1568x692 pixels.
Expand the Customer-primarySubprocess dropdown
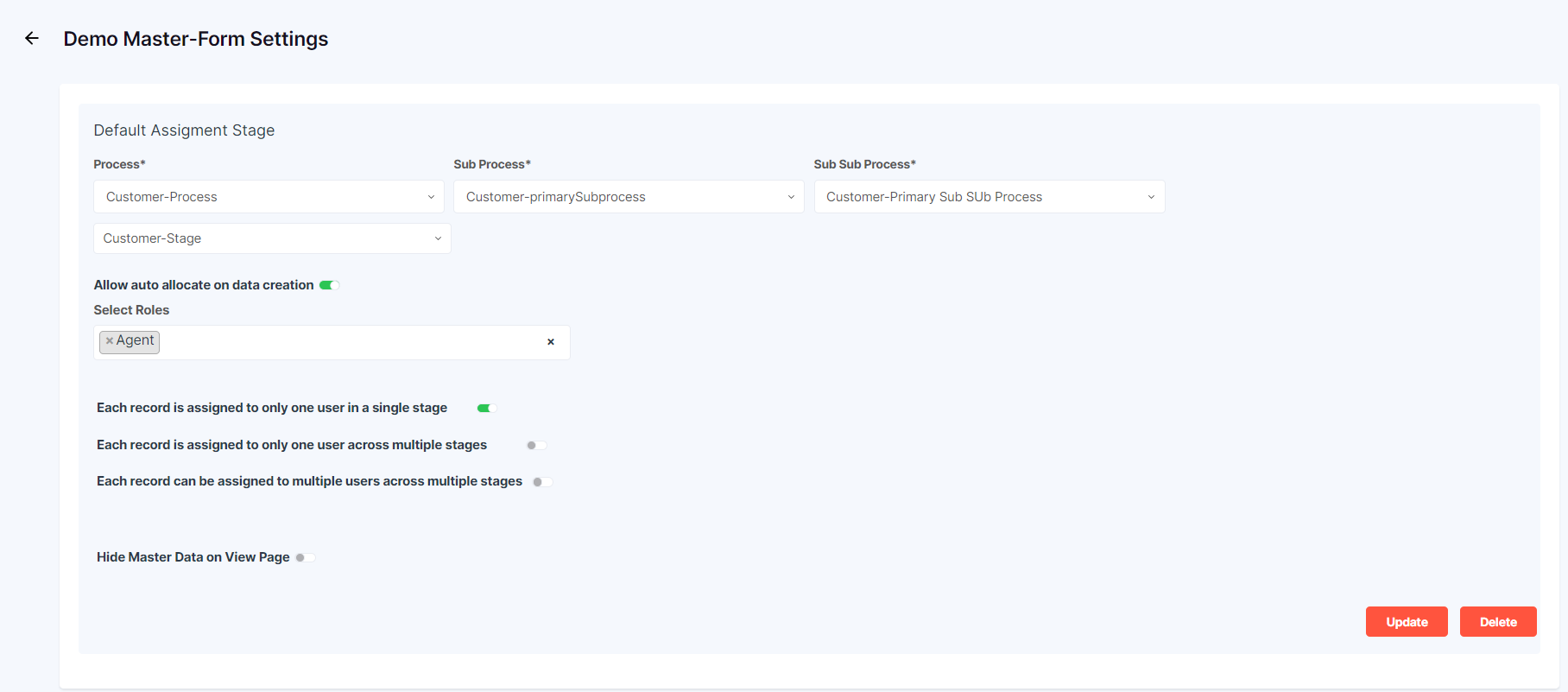(629, 197)
